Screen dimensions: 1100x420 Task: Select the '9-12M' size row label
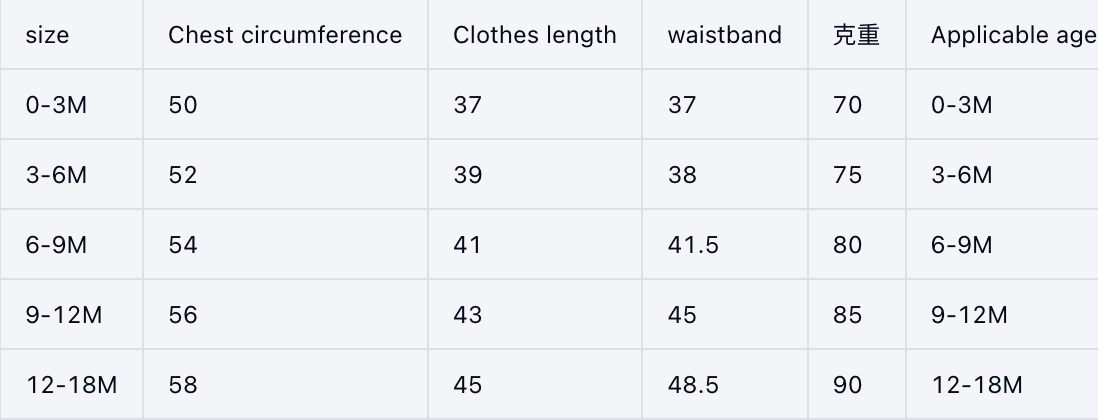pos(64,315)
